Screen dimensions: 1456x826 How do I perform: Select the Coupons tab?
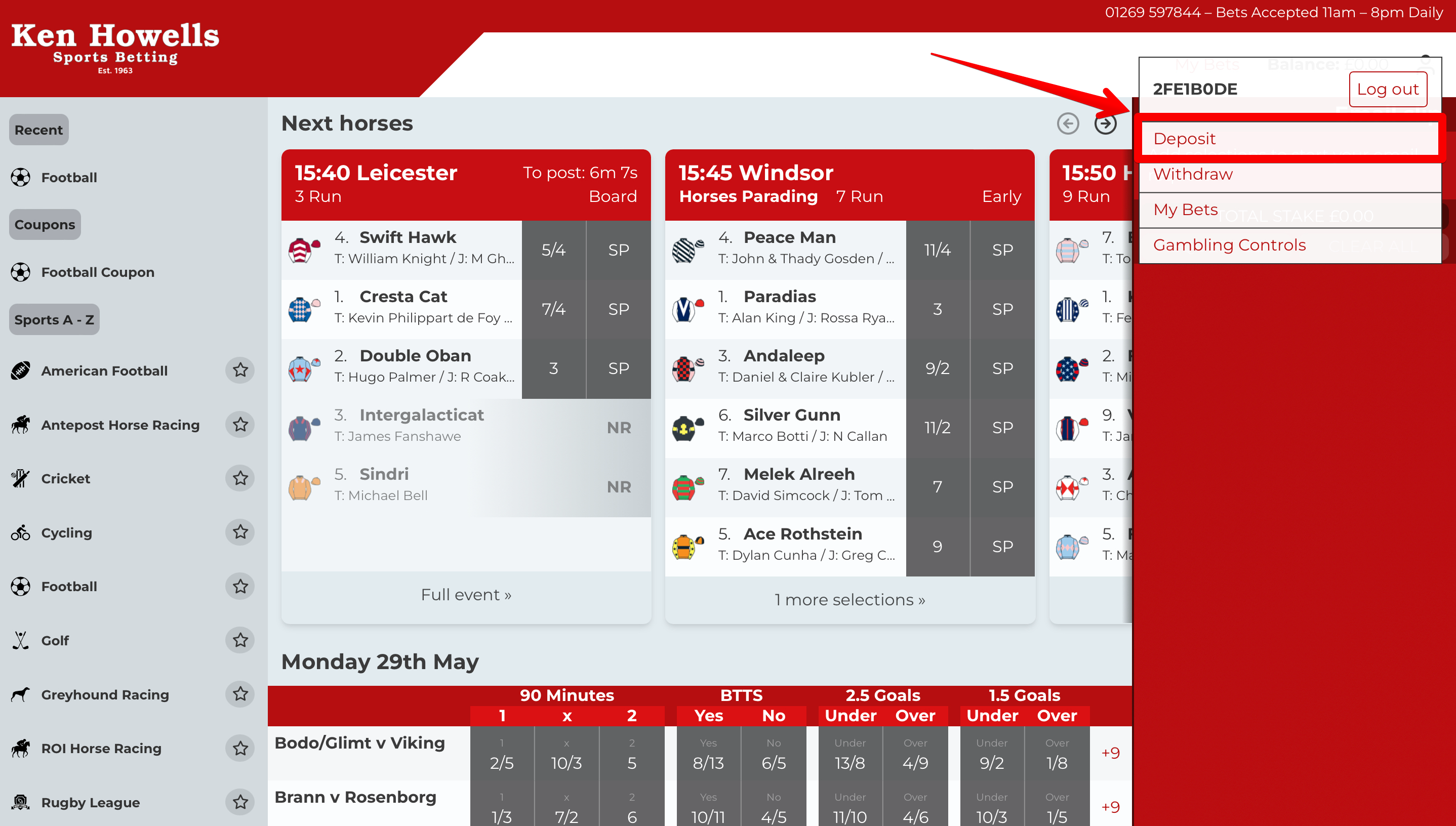click(44, 223)
